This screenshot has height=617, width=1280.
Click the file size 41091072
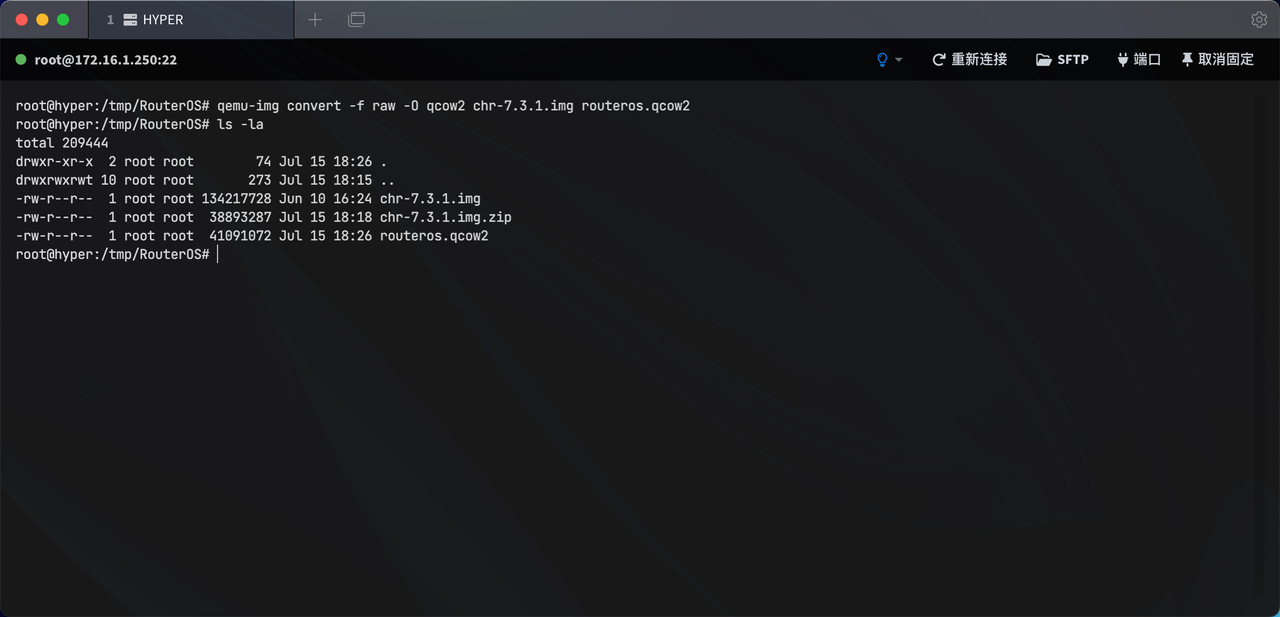tap(240, 236)
